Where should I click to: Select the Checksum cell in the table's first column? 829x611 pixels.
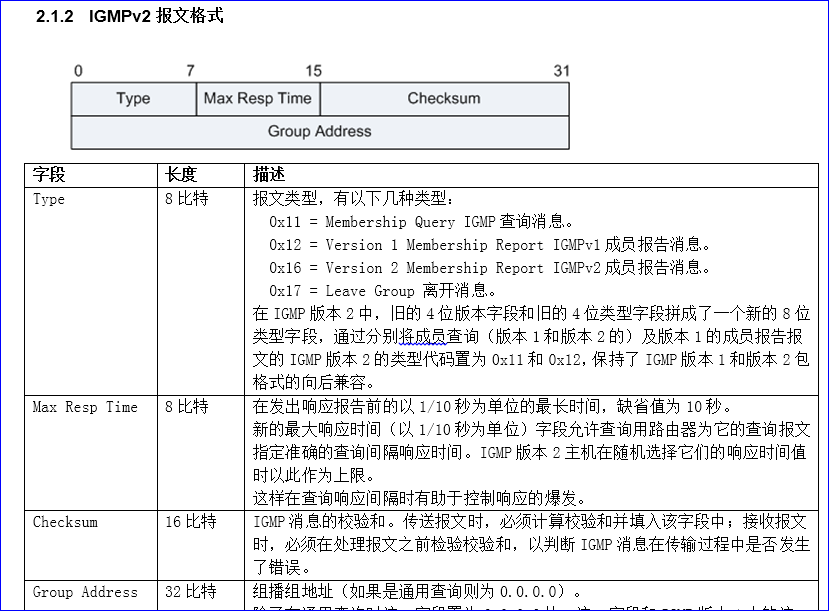pos(65,522)
